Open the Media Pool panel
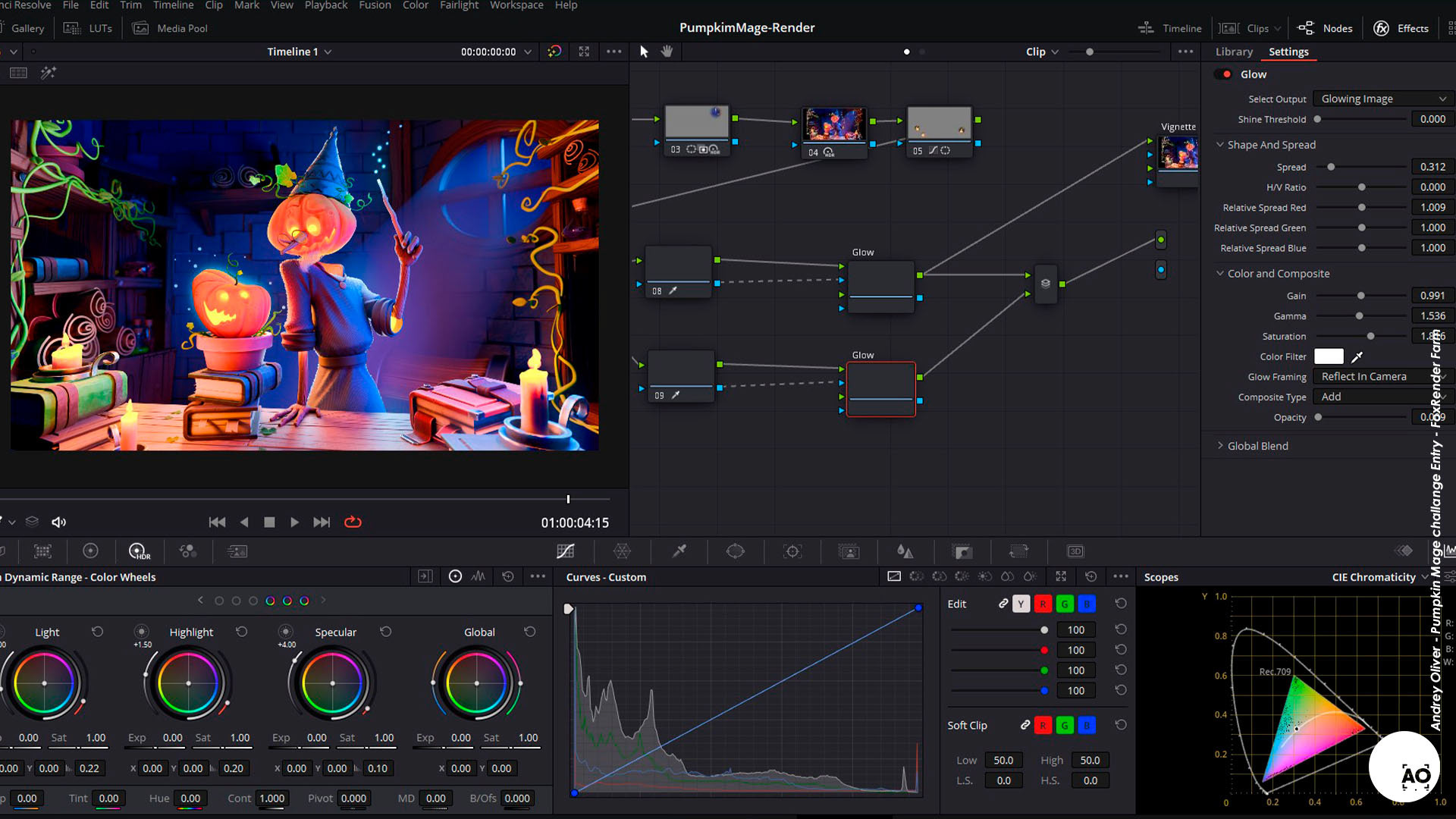The height and width of the screenshot is (819, 1456). coord(171,28)
